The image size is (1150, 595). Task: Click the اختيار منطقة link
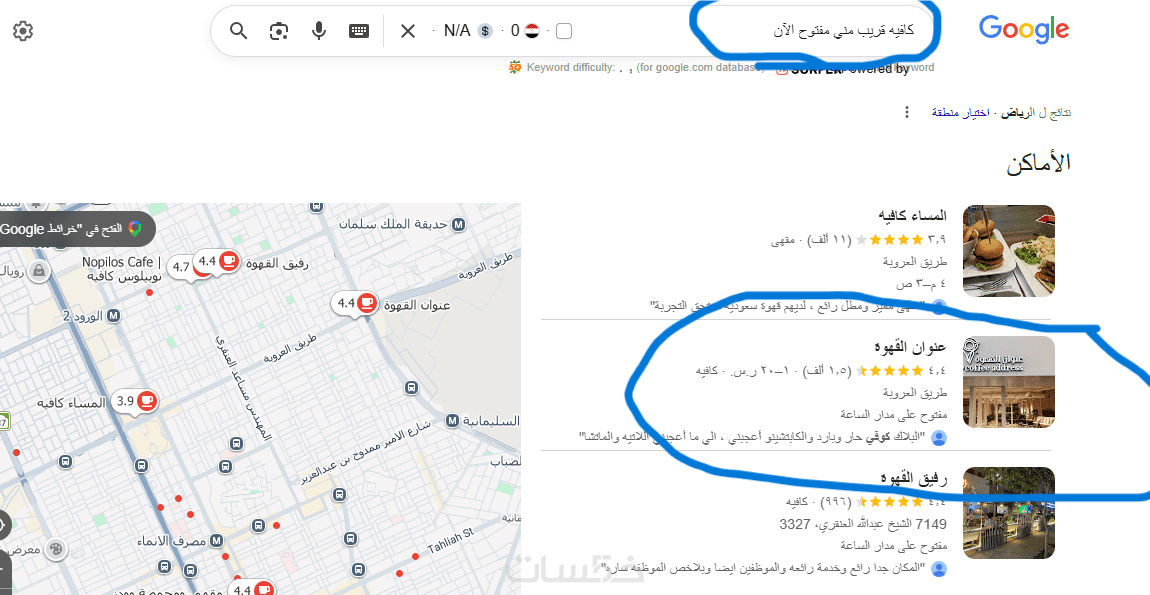(x=961, y=113)
